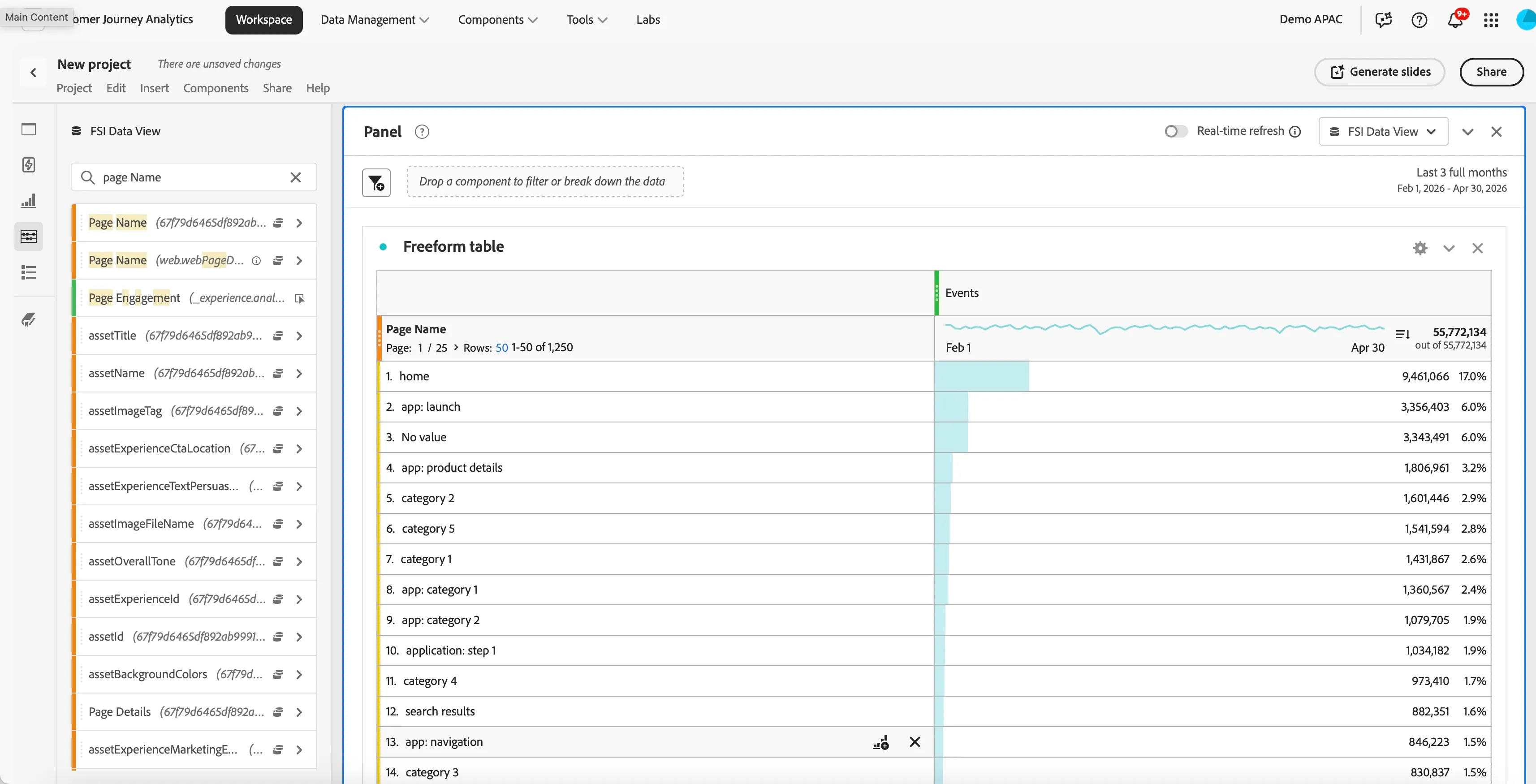Open the top bar help icon
This screenshot has width=1536, height=784.
tap(1419, 20)
